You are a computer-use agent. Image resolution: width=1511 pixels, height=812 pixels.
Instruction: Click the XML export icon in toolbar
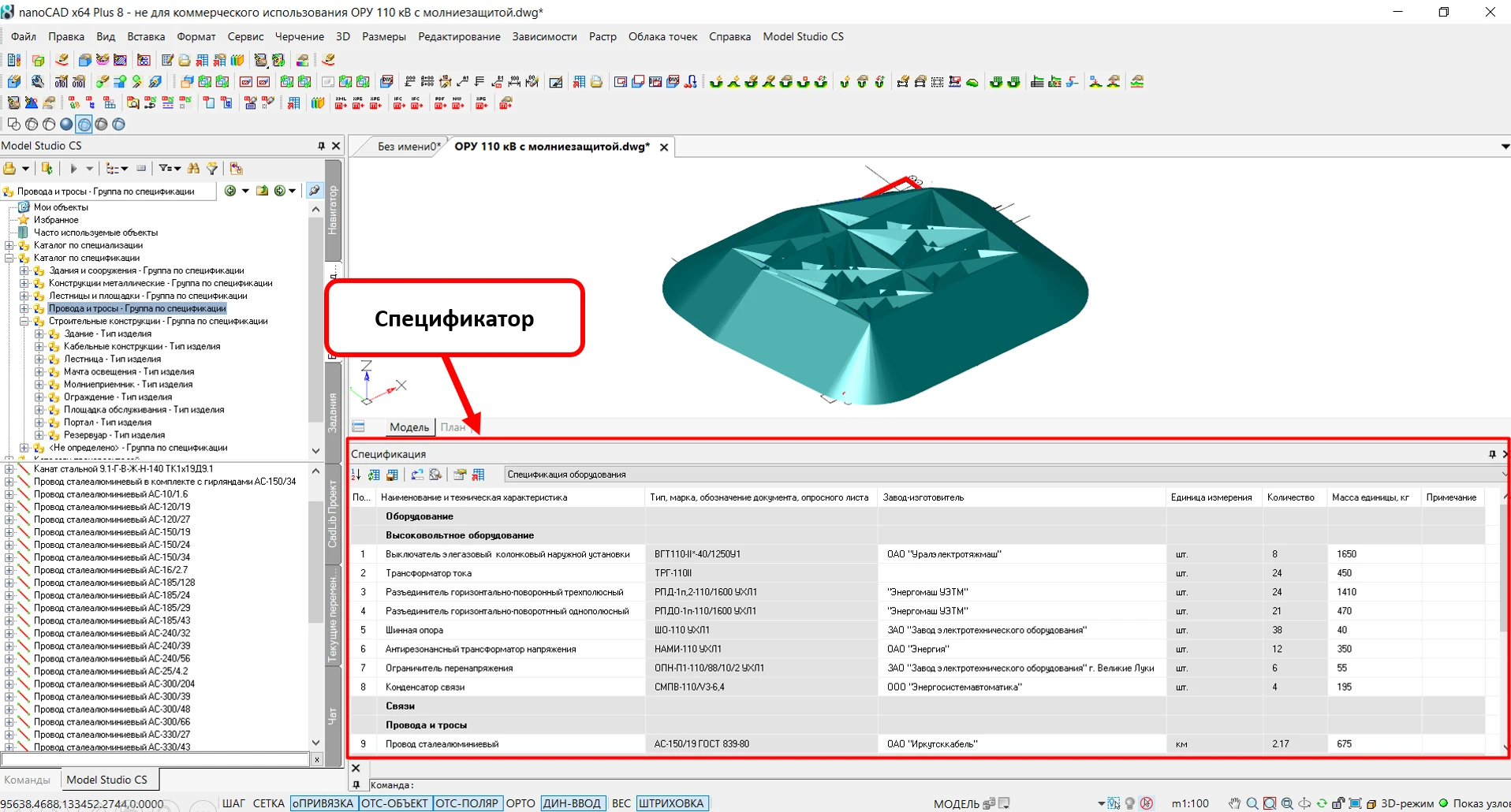tap(341, 103)
